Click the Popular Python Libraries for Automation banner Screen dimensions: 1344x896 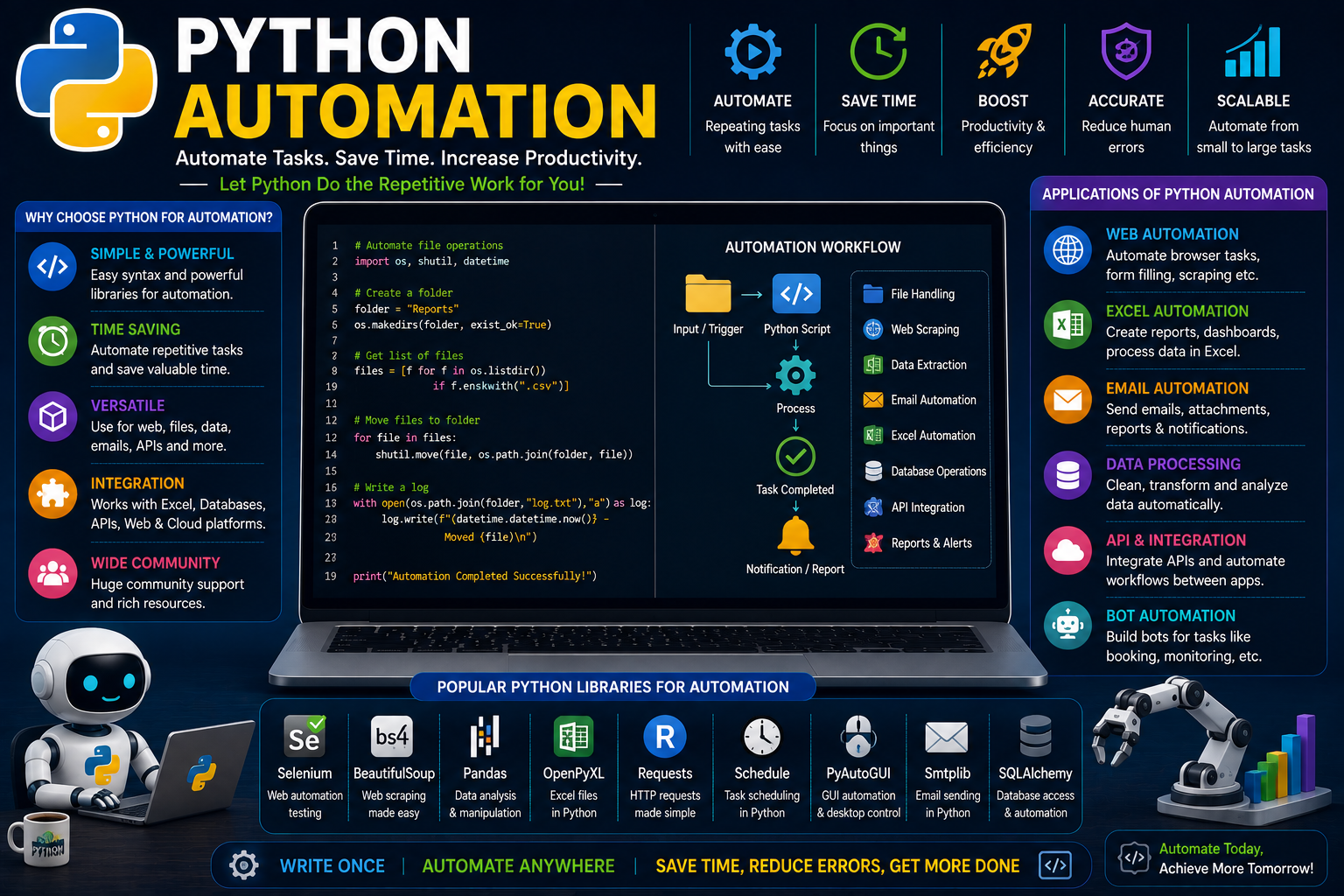point(612,687)
